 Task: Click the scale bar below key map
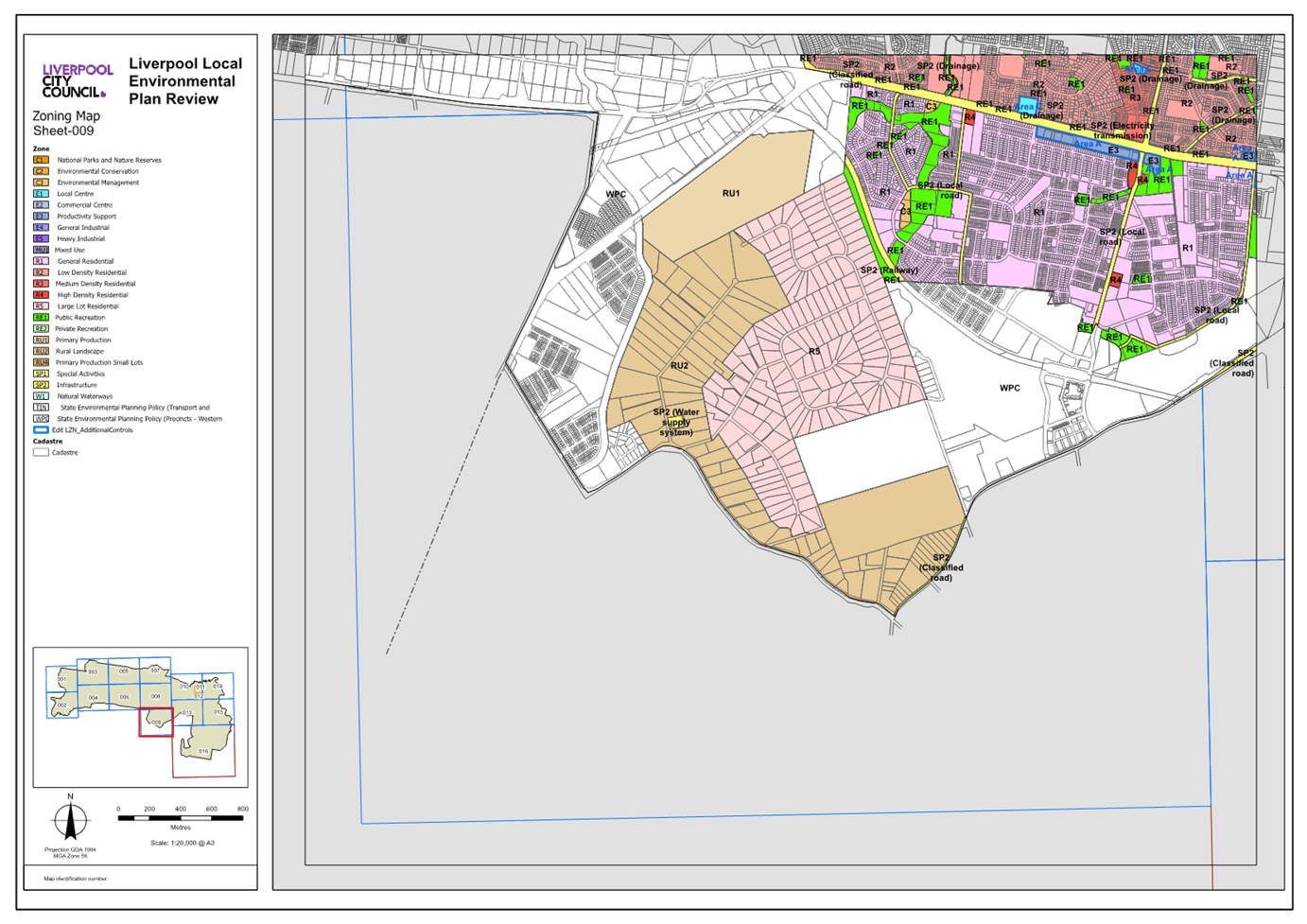tap(180, 817)
